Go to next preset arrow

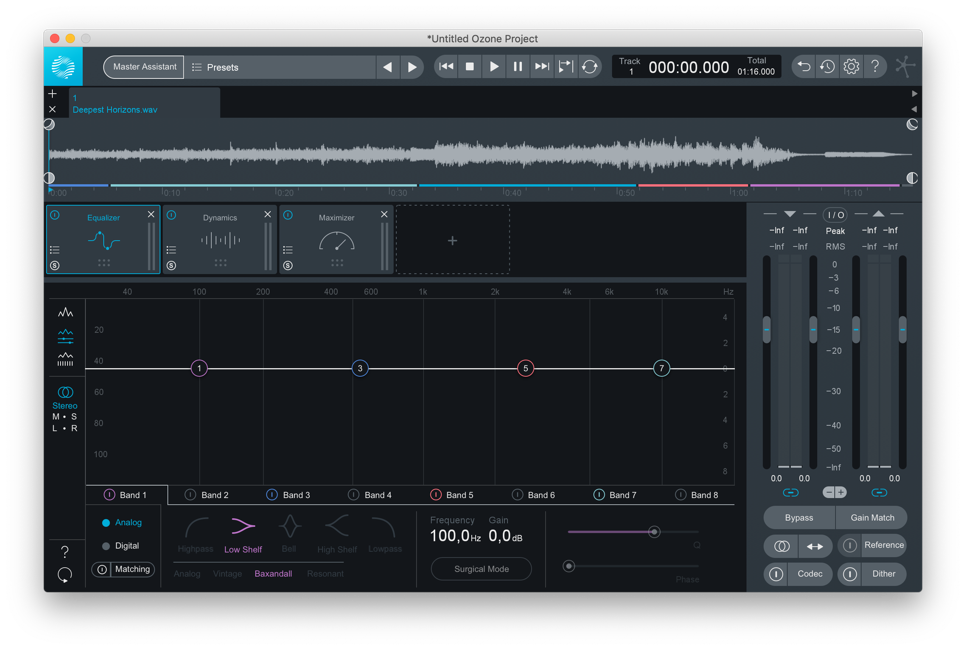pyautogui.click(x=412, y=67)
